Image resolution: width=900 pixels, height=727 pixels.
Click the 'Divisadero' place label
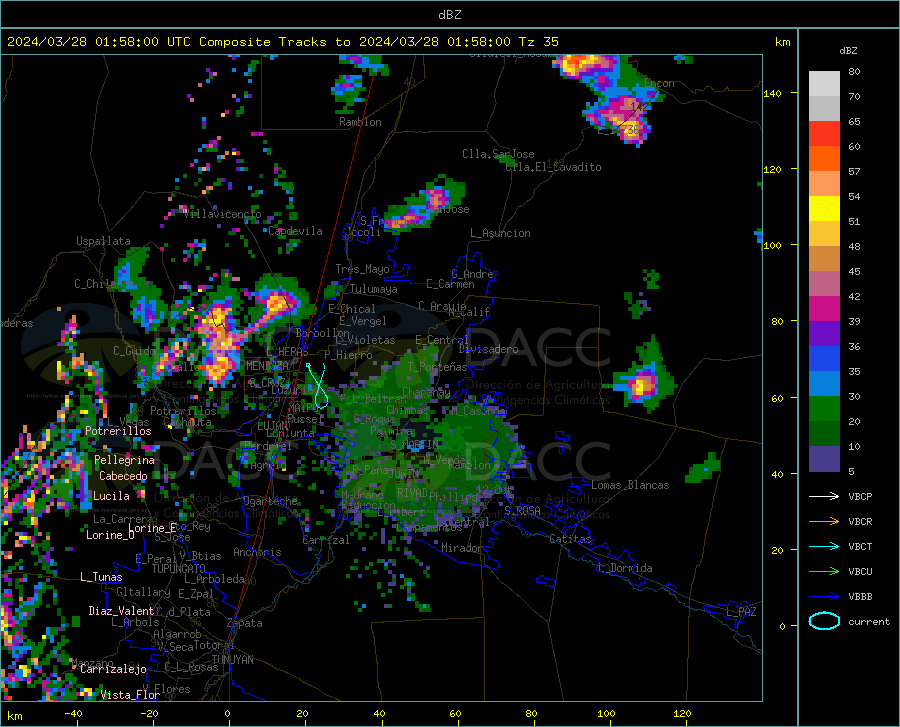(x=488, y=349)
